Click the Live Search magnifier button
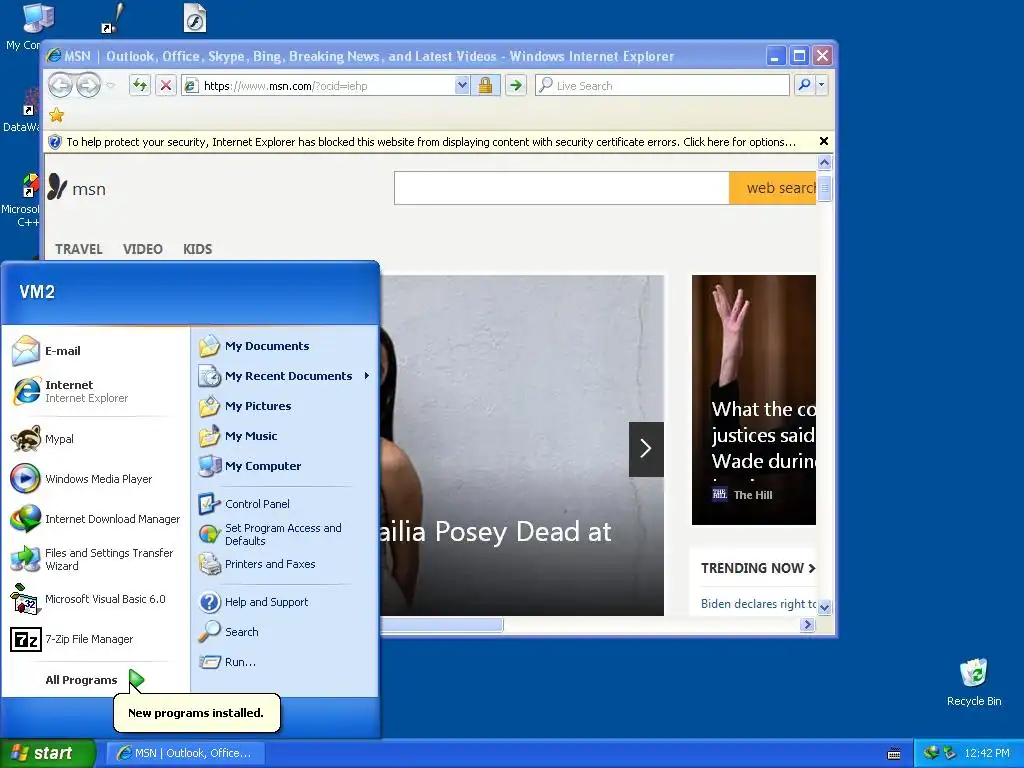The width and height of the screenshot is (1024, 768). [805, 85]
